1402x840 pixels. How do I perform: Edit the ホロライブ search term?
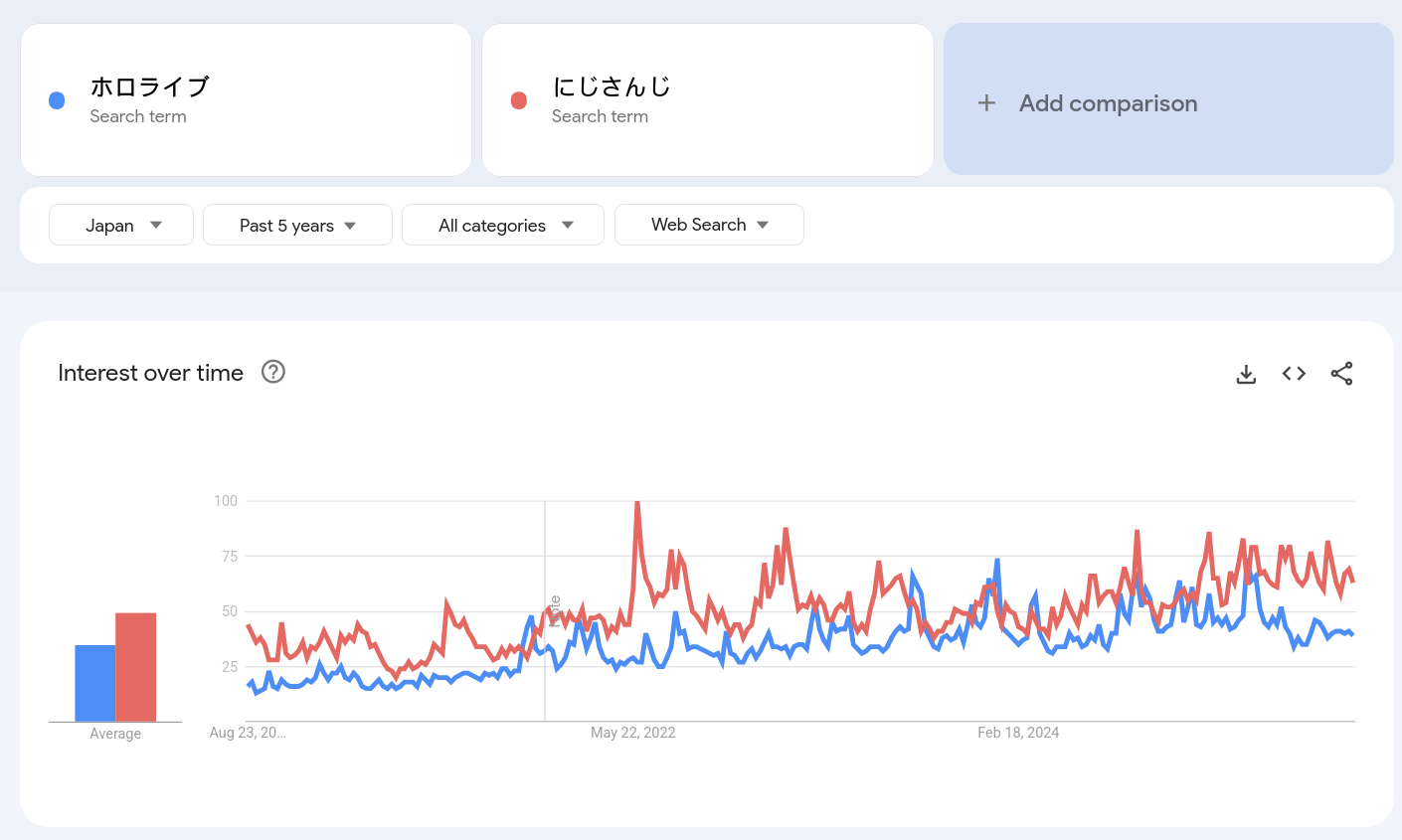(150, 86)
